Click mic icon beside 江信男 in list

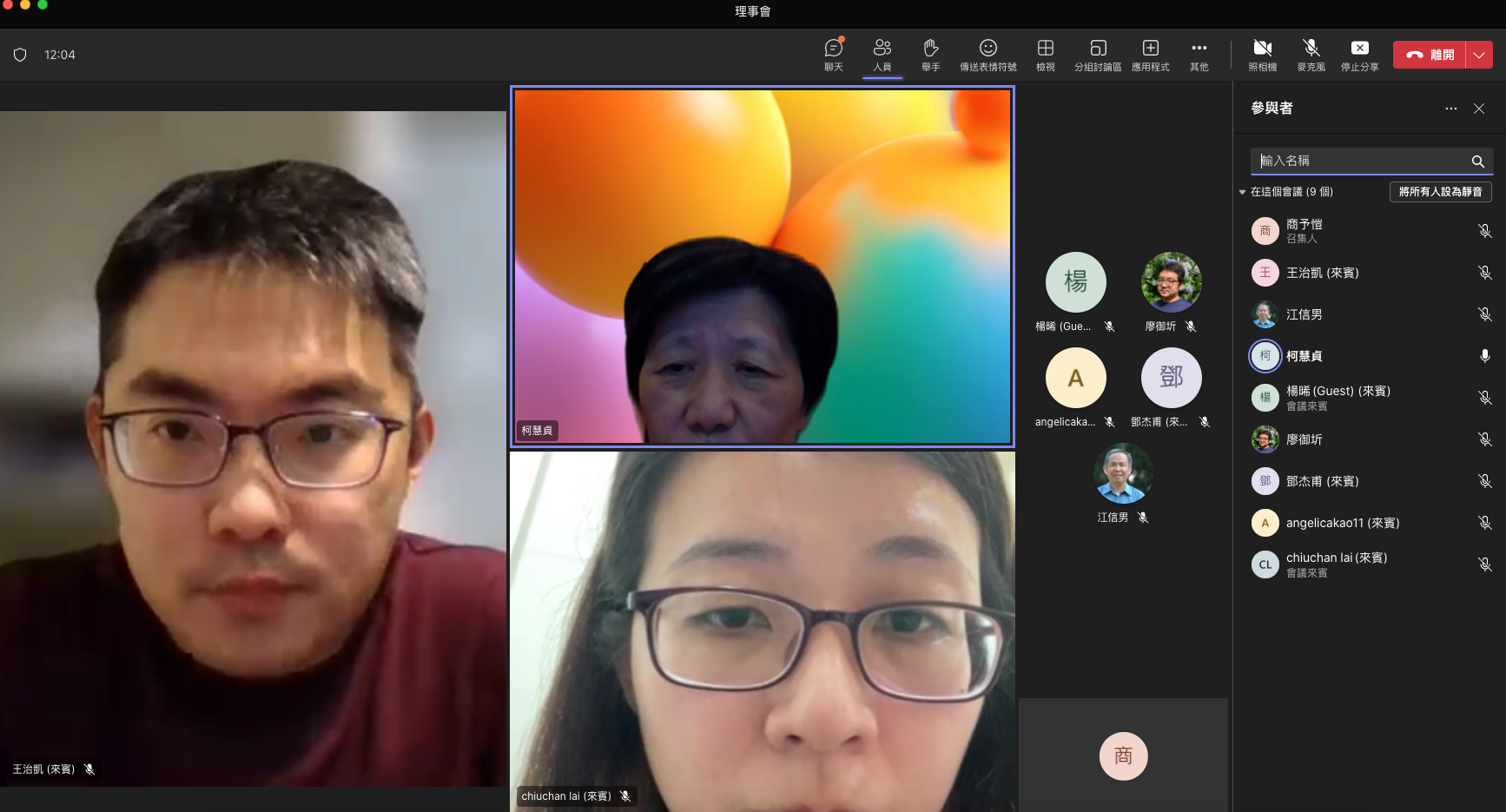[x=1485, y=314]
